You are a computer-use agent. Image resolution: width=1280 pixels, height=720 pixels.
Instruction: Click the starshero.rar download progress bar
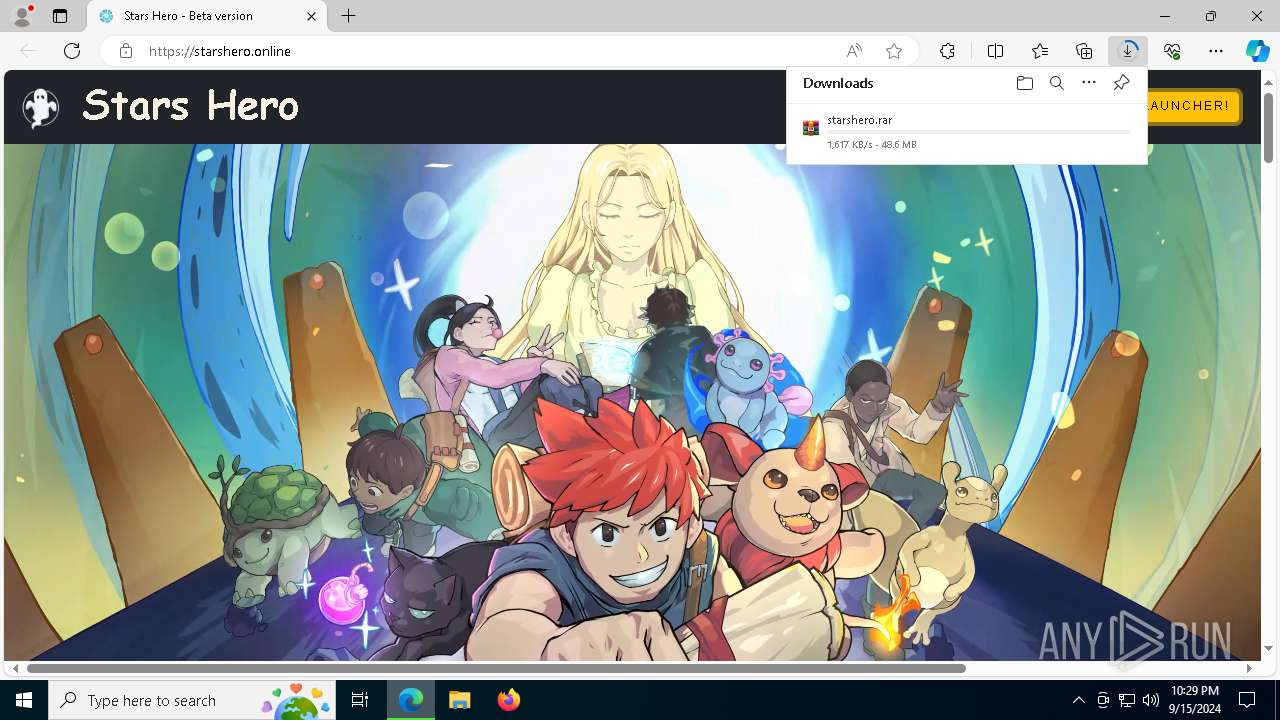(x=978, y=132)
